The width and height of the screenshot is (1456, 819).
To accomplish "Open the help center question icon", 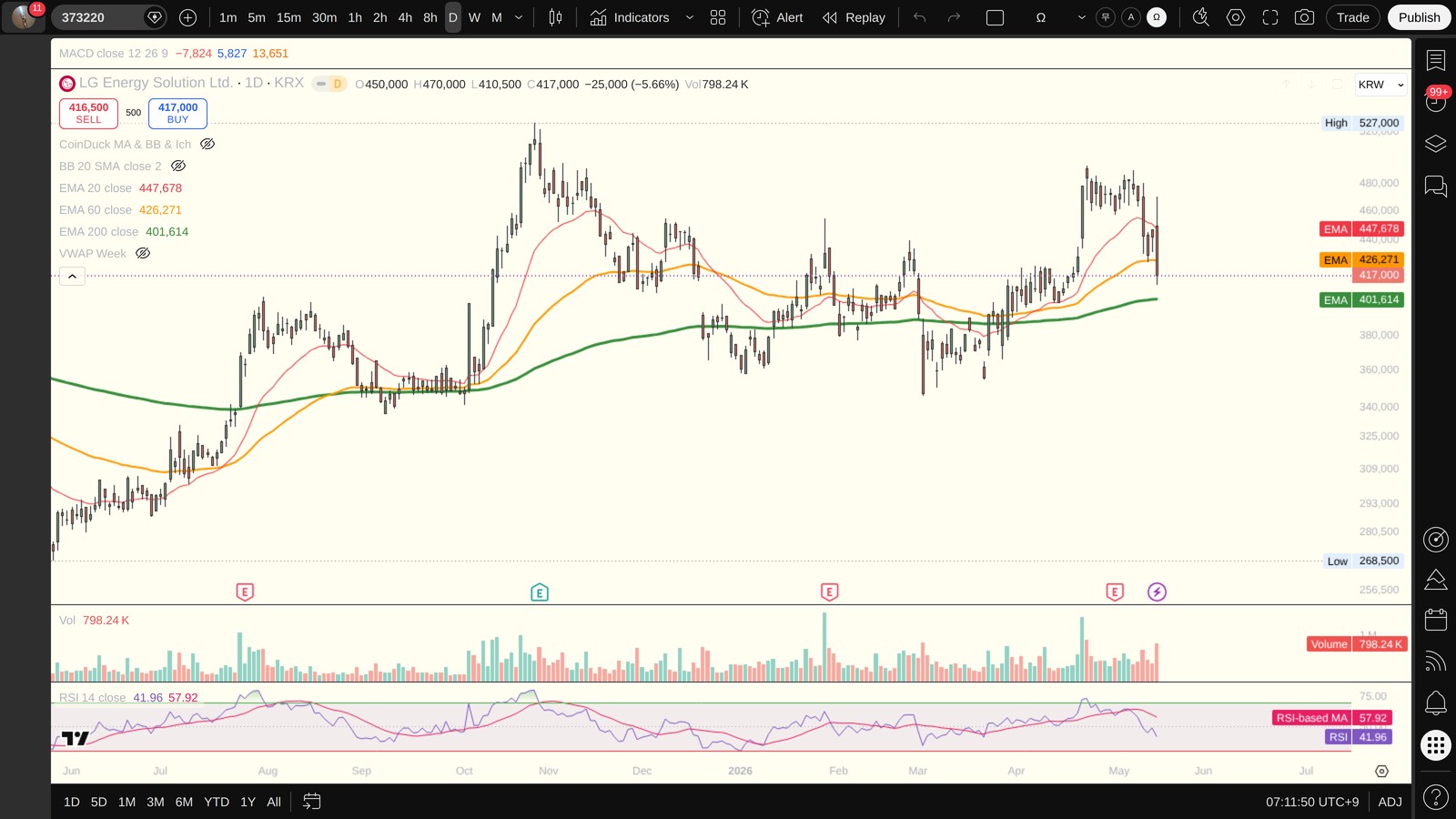I will click(1436, 798).
